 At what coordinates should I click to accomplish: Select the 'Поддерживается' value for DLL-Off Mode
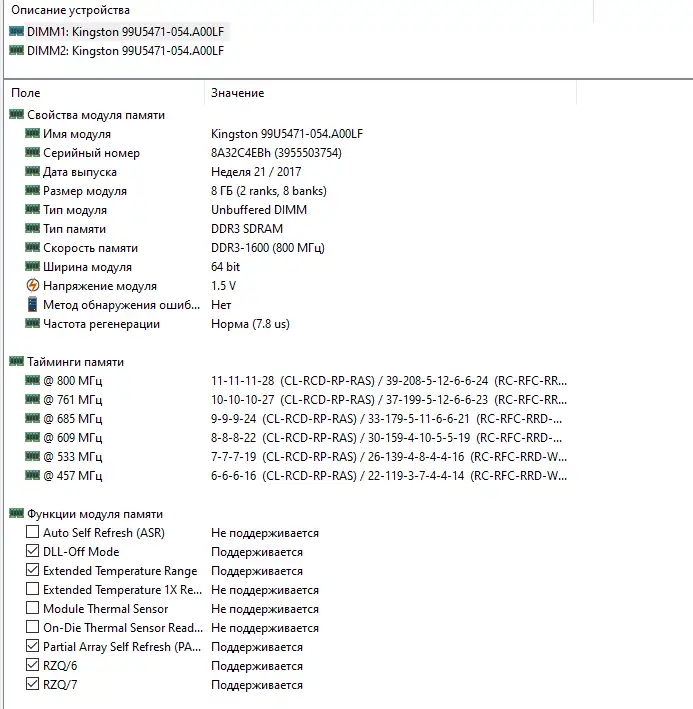[257, 552]
